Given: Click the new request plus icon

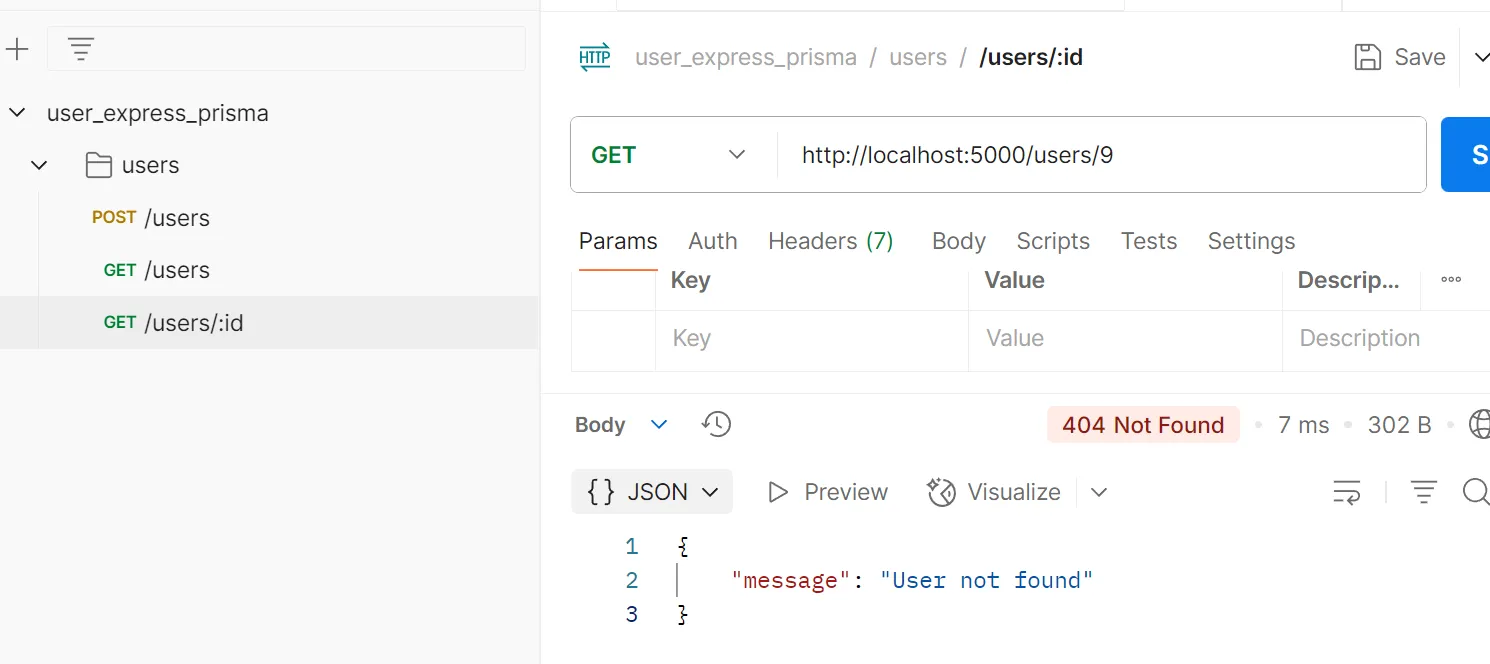Looking at the screenshot, I should pyautogui.click(x=19, y=48).
